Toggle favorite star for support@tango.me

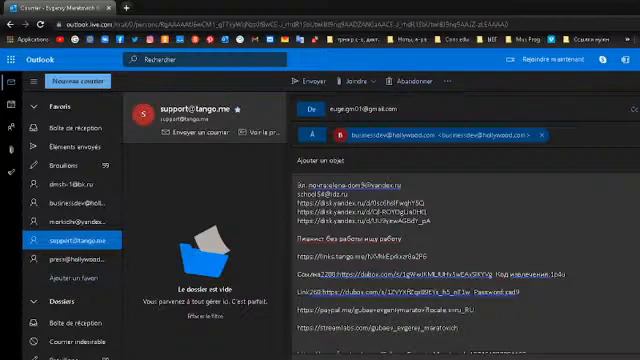(238, 109)
